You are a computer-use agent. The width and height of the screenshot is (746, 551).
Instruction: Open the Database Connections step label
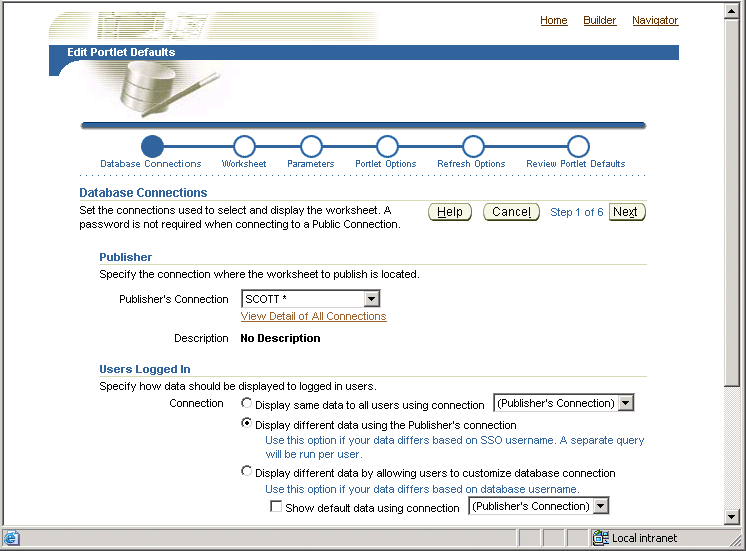(151, 164)
